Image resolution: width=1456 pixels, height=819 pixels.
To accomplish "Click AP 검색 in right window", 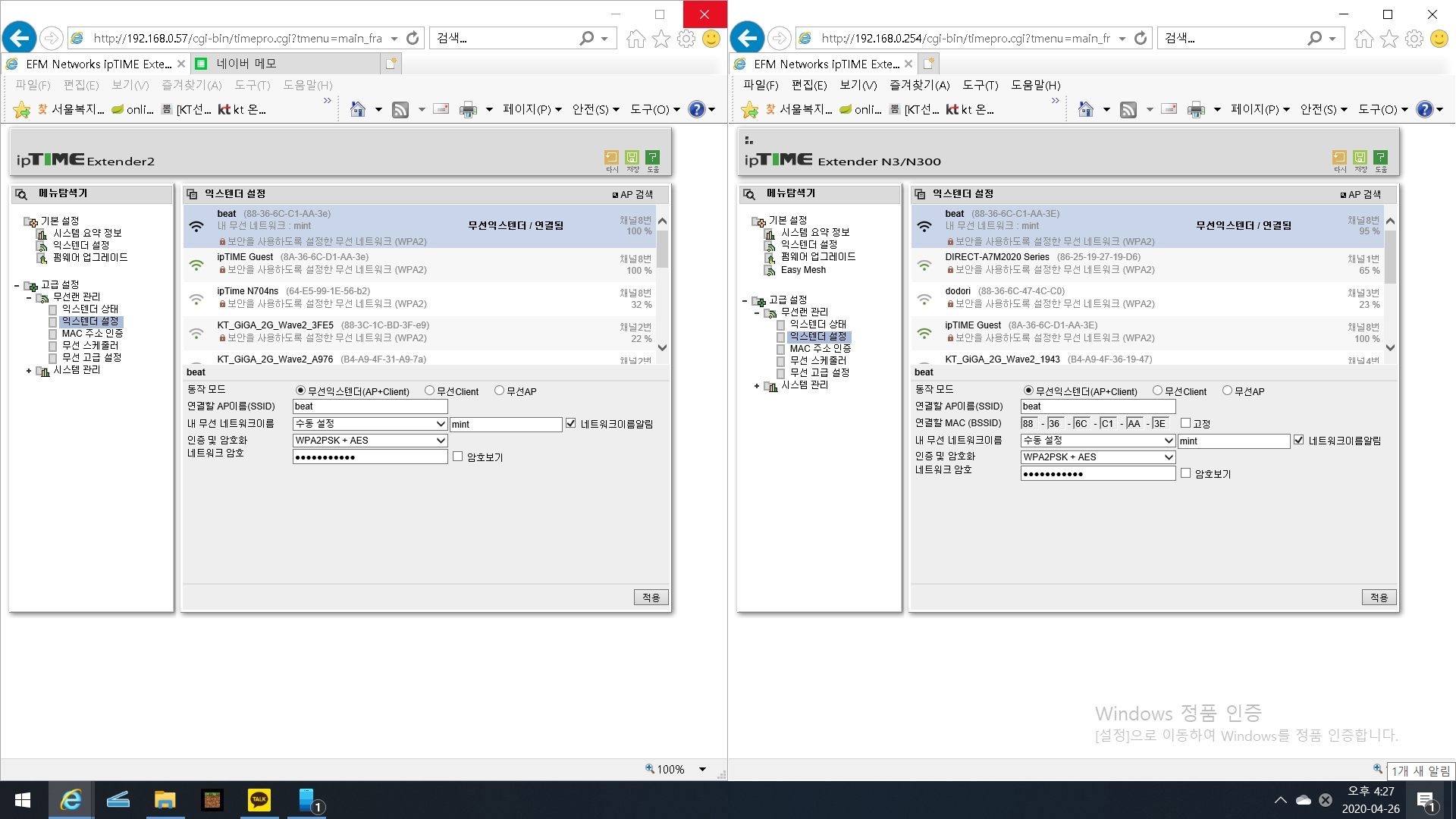I will tap(1360, 194).
